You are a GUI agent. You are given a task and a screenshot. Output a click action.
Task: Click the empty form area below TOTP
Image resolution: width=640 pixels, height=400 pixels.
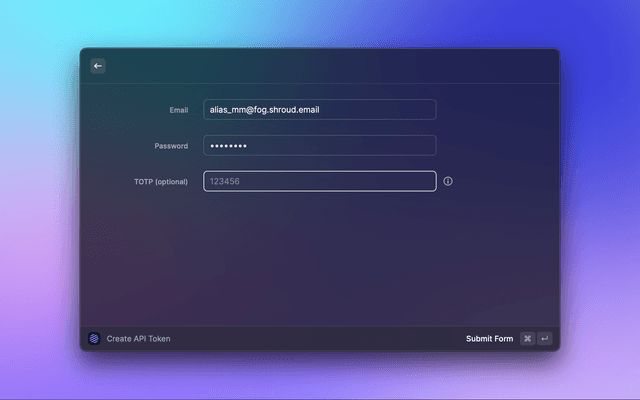319,260
